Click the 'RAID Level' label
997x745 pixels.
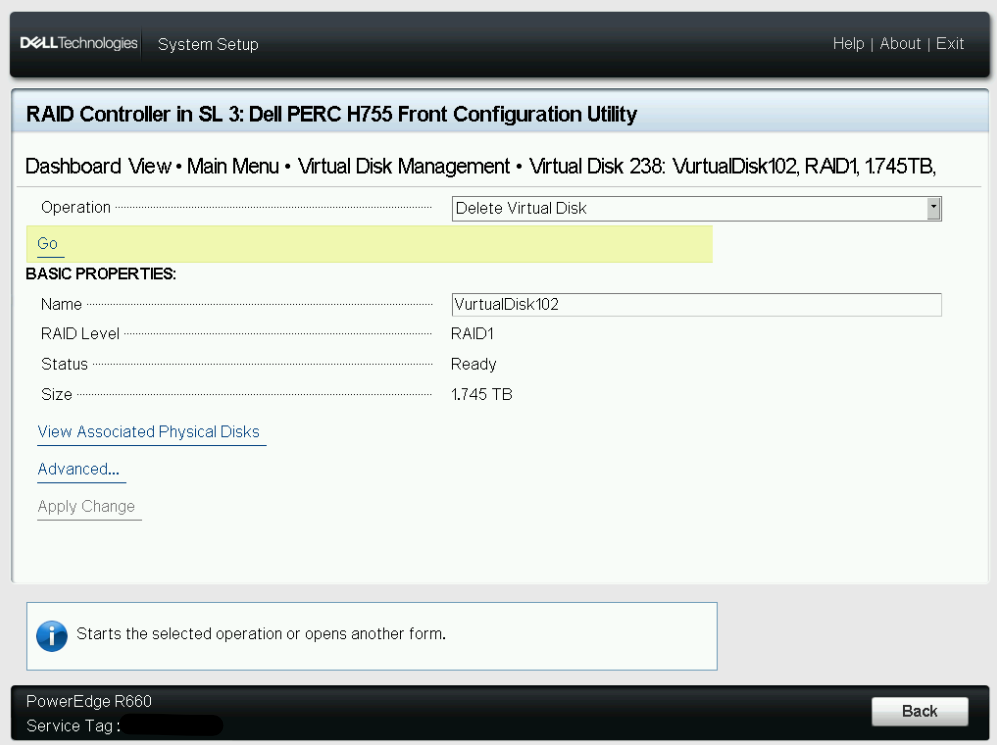point(80,334)
